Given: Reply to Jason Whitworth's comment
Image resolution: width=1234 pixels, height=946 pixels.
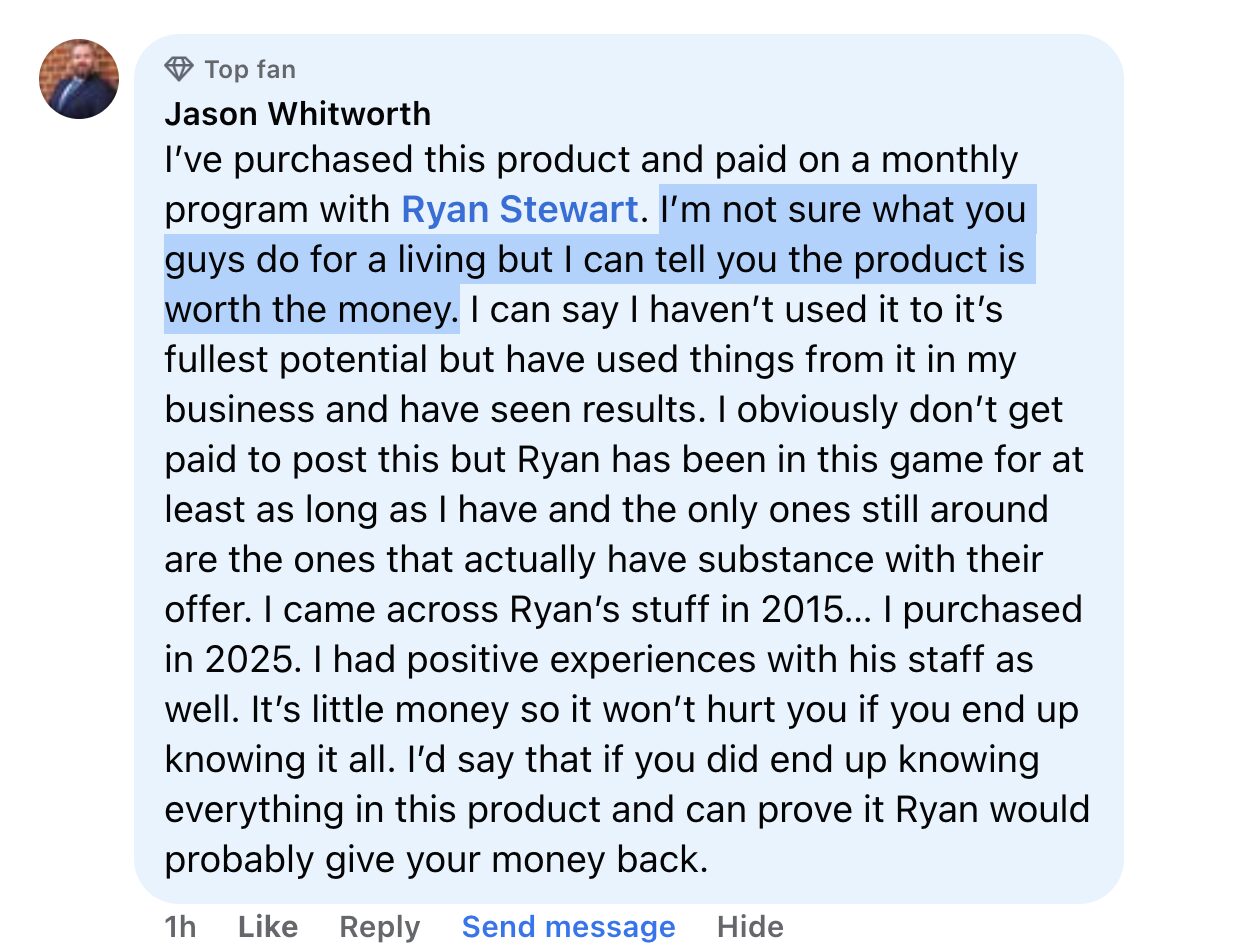Looking at the screenshot, I should [380, 927].
